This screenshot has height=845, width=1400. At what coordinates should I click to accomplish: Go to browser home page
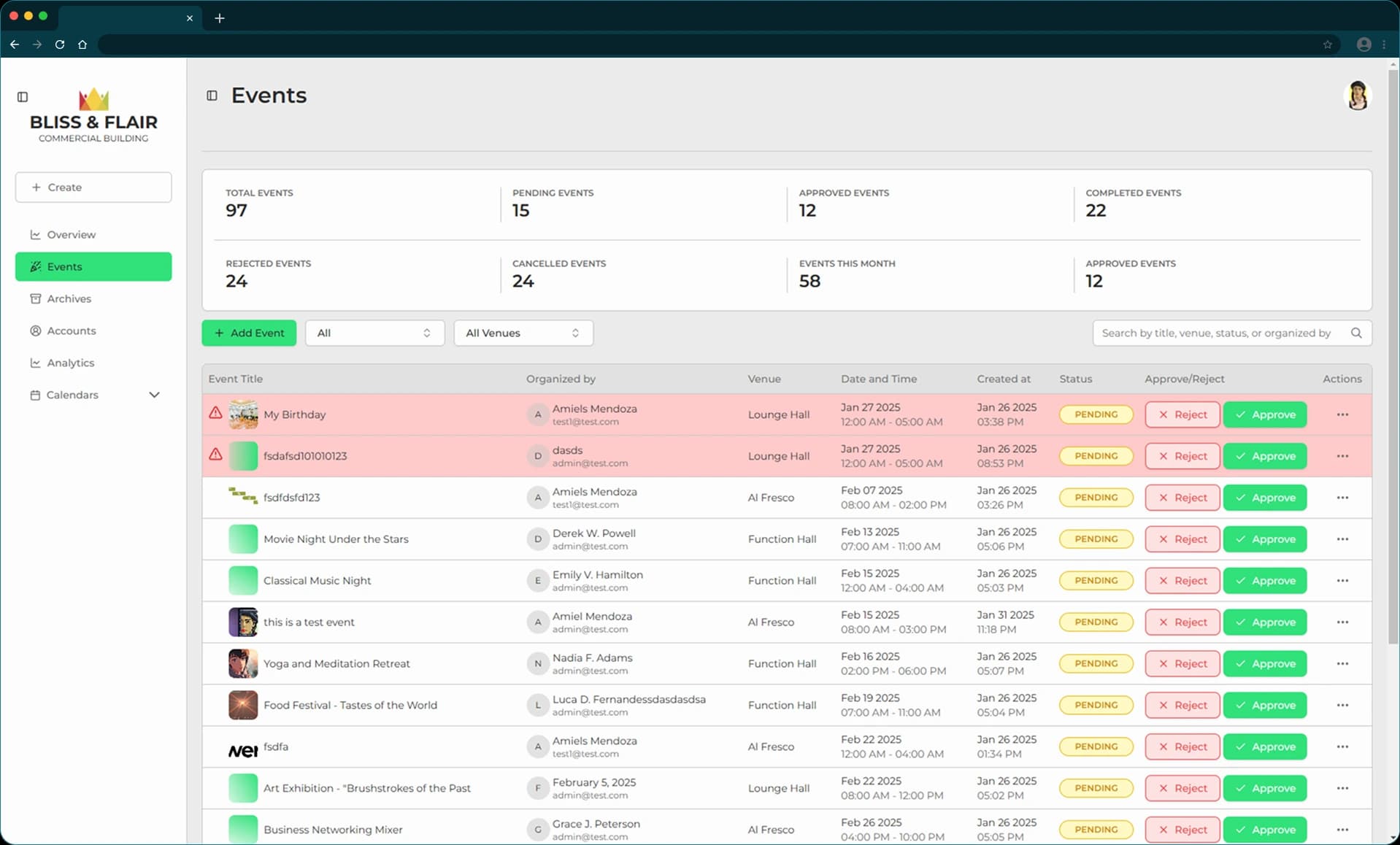click(82, 45)
